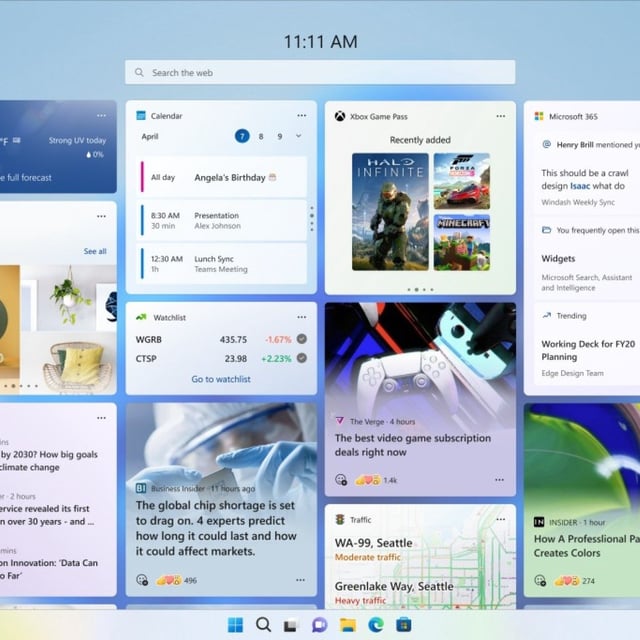Select date 8 in Calendar widget

261,136
